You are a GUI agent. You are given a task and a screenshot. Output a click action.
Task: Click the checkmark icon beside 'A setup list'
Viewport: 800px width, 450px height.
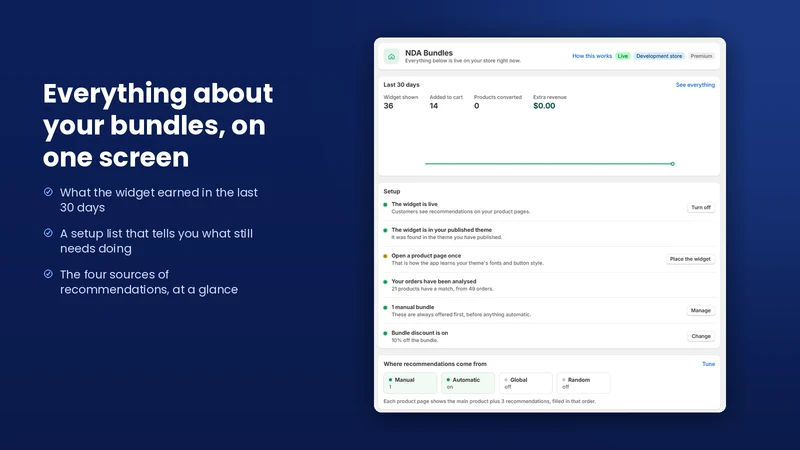(x=48, y=233)
